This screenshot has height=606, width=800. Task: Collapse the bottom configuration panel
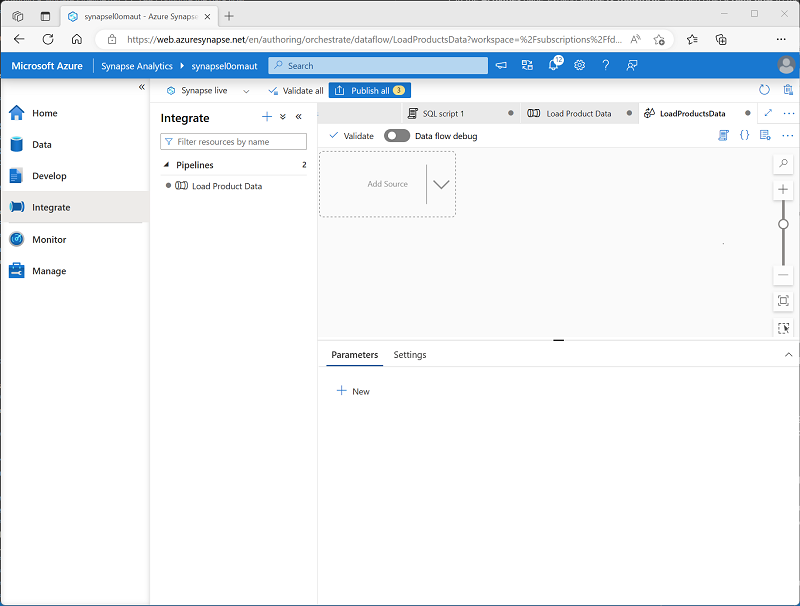pyautogui.click(x=788, y=355)
